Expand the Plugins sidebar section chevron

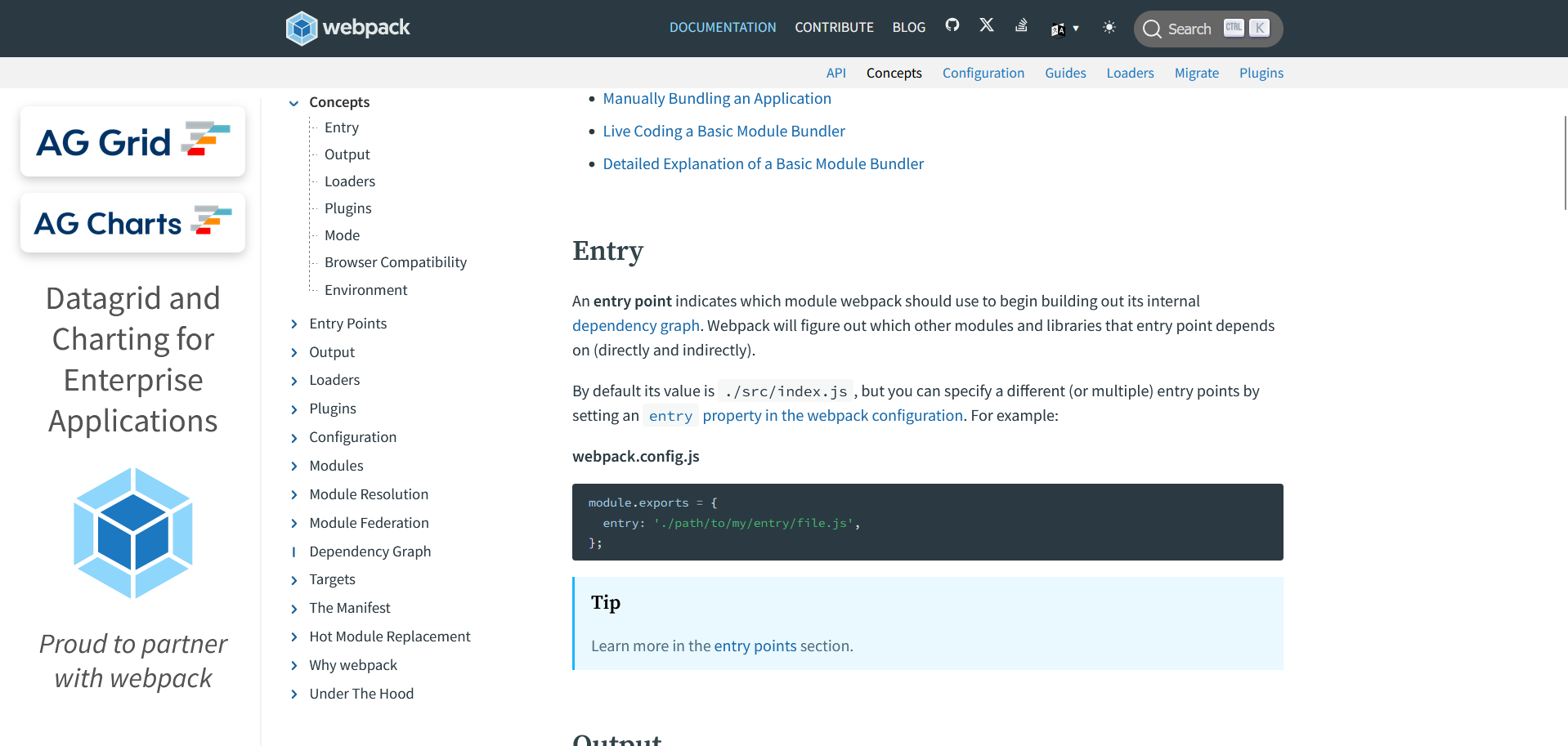294,409
